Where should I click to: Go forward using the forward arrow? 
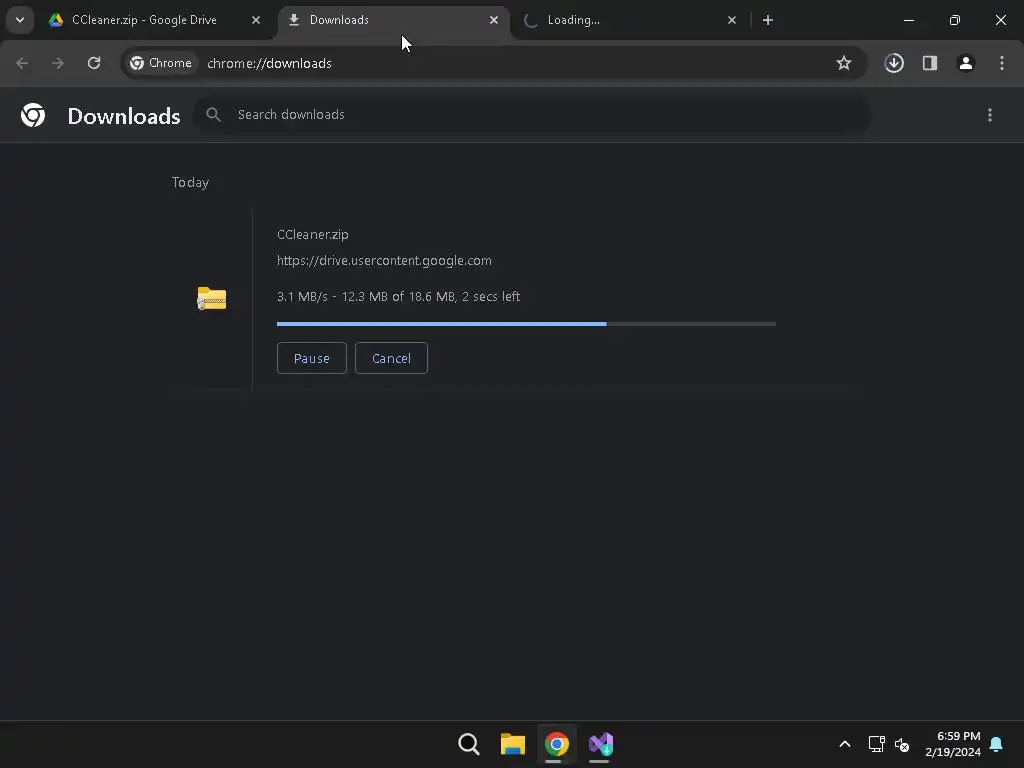point(58,63)
